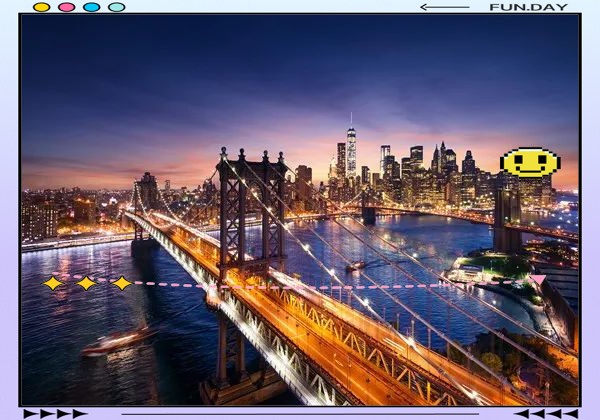This screenshot has height=420, width=600.
Task: Click the left-pointing arrow beside FUN.DAY
Action: (x=445, y=7)
